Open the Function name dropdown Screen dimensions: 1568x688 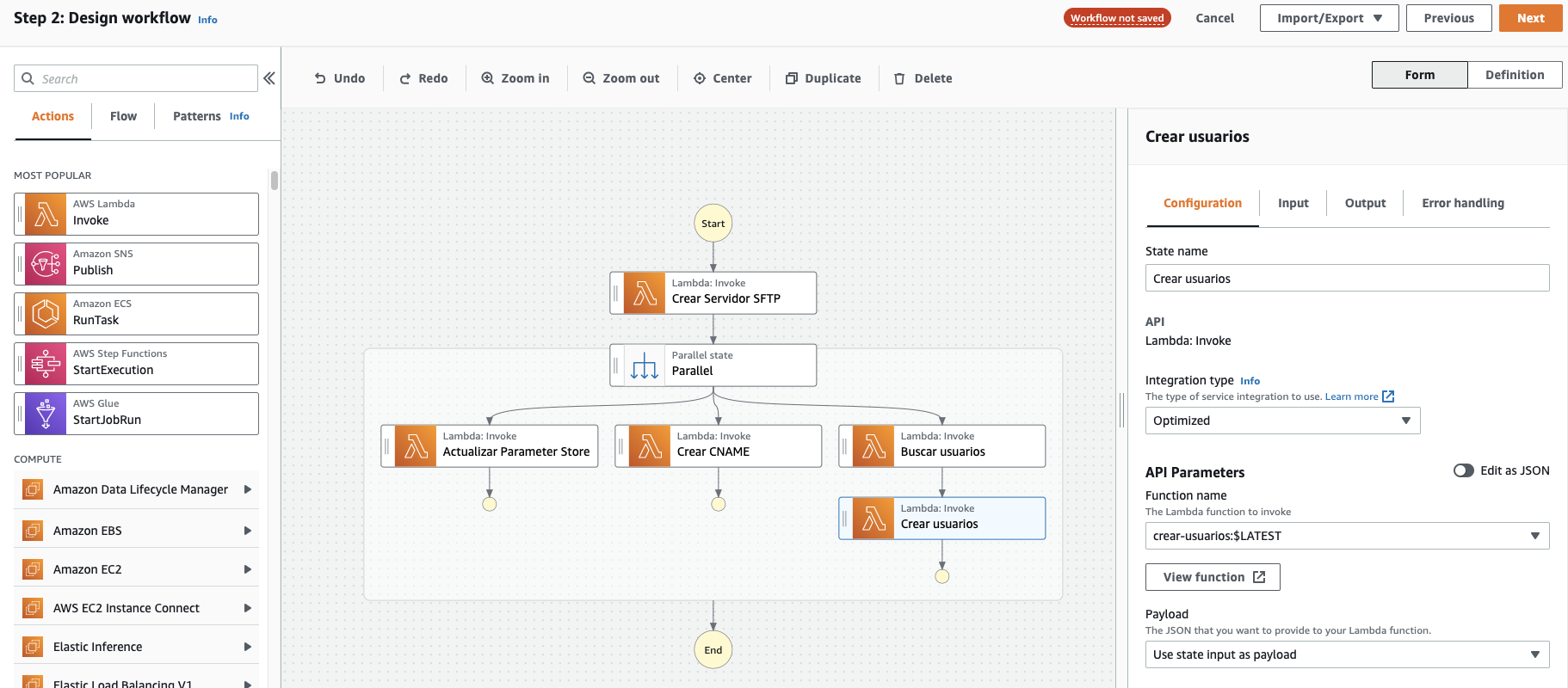[x=1347, y=536]
